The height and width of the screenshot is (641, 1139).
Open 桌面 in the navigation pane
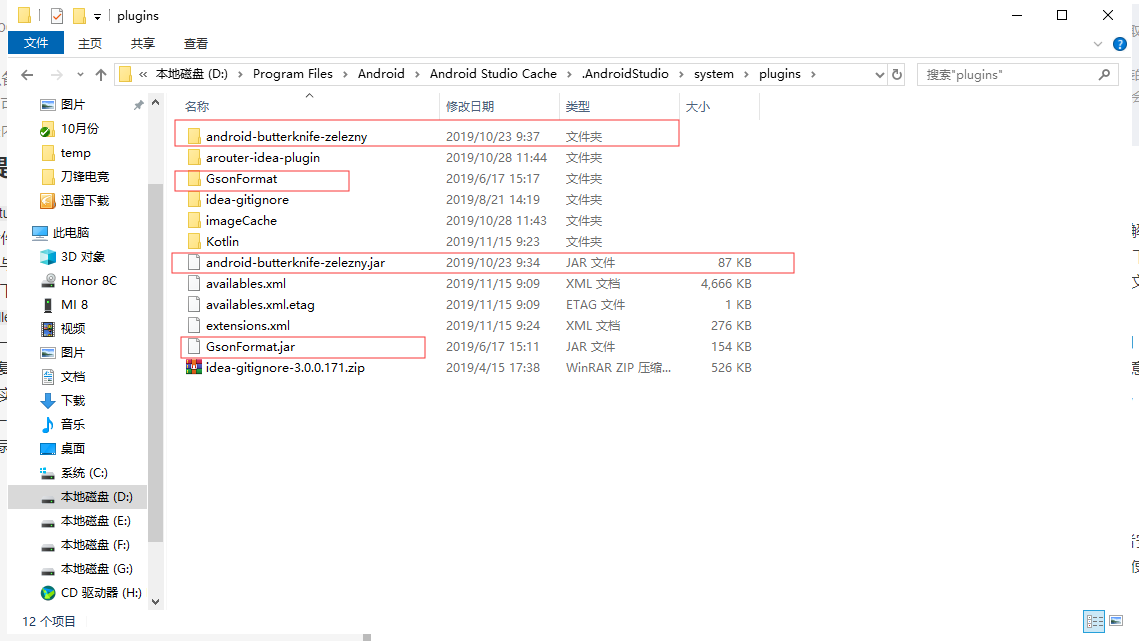[73, 448]
